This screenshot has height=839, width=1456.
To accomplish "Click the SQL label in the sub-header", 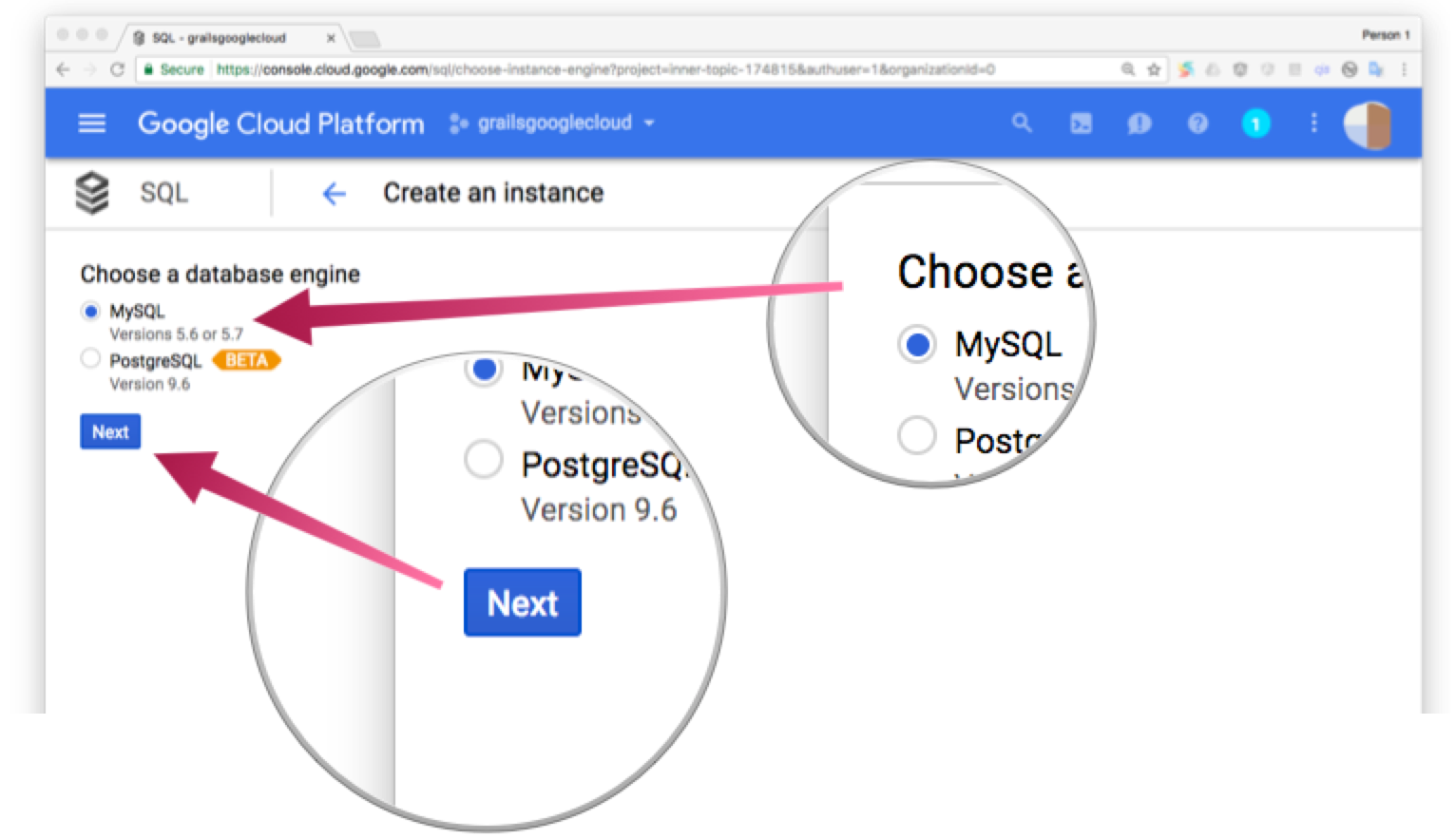I will pyautogui.click(x=163, y=193).
